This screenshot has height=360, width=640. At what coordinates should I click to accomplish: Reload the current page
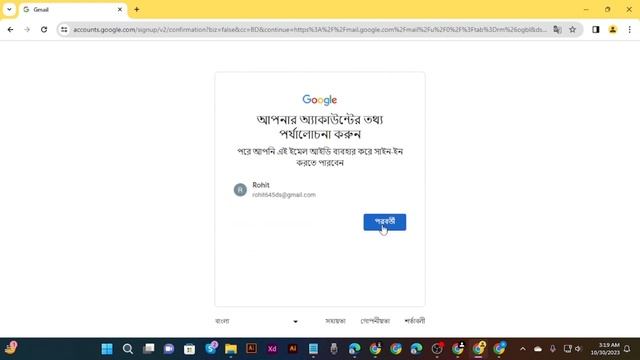[x=44, y=29]
